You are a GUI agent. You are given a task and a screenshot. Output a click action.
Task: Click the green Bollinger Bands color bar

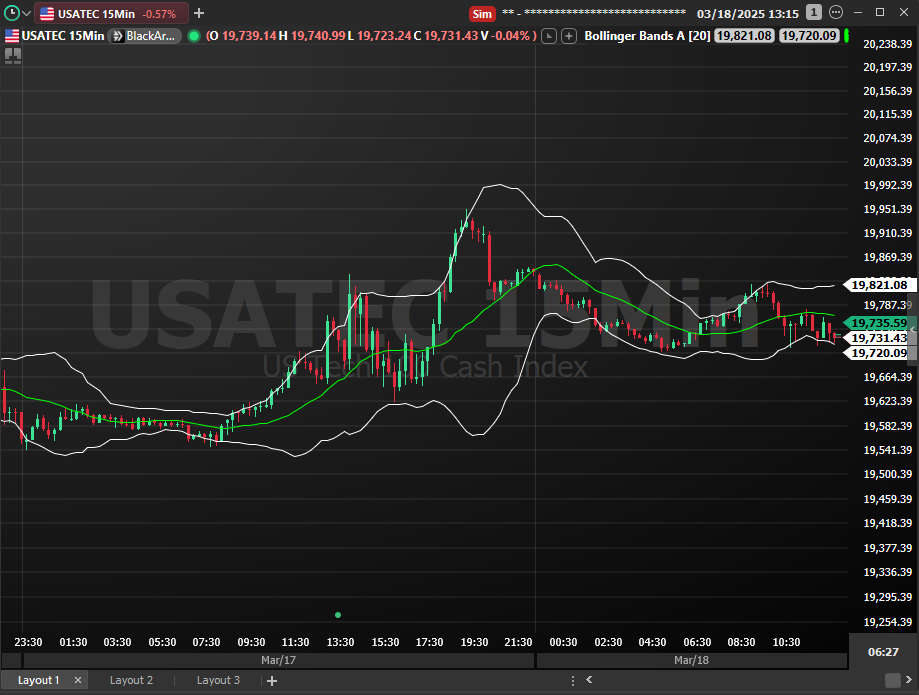click(846, 36)
